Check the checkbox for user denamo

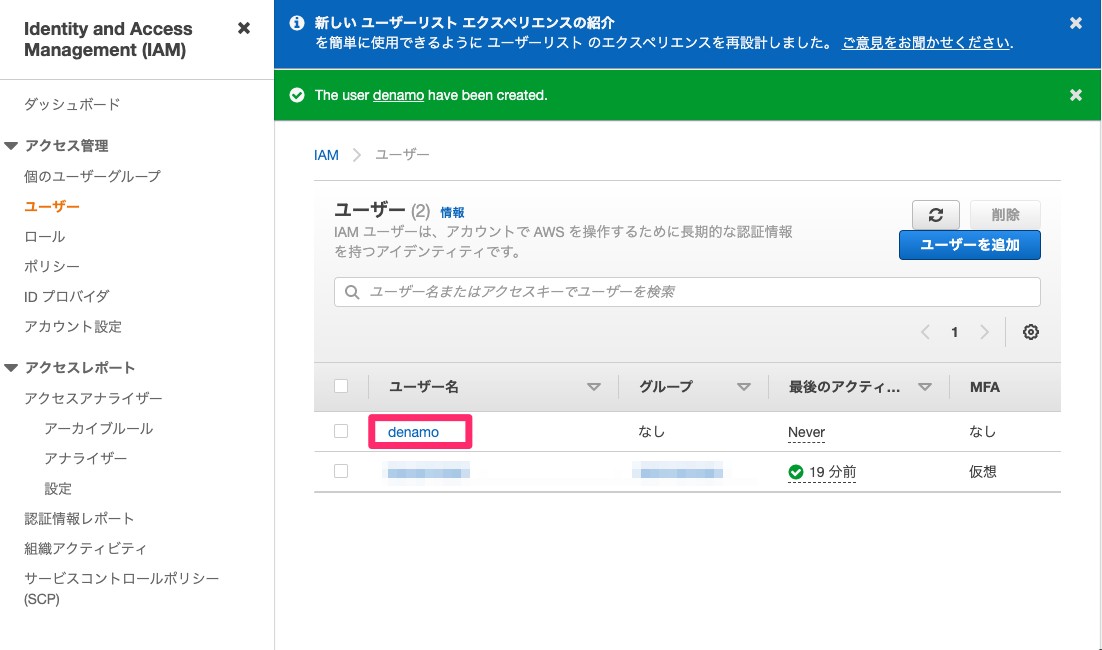(341, 431)
